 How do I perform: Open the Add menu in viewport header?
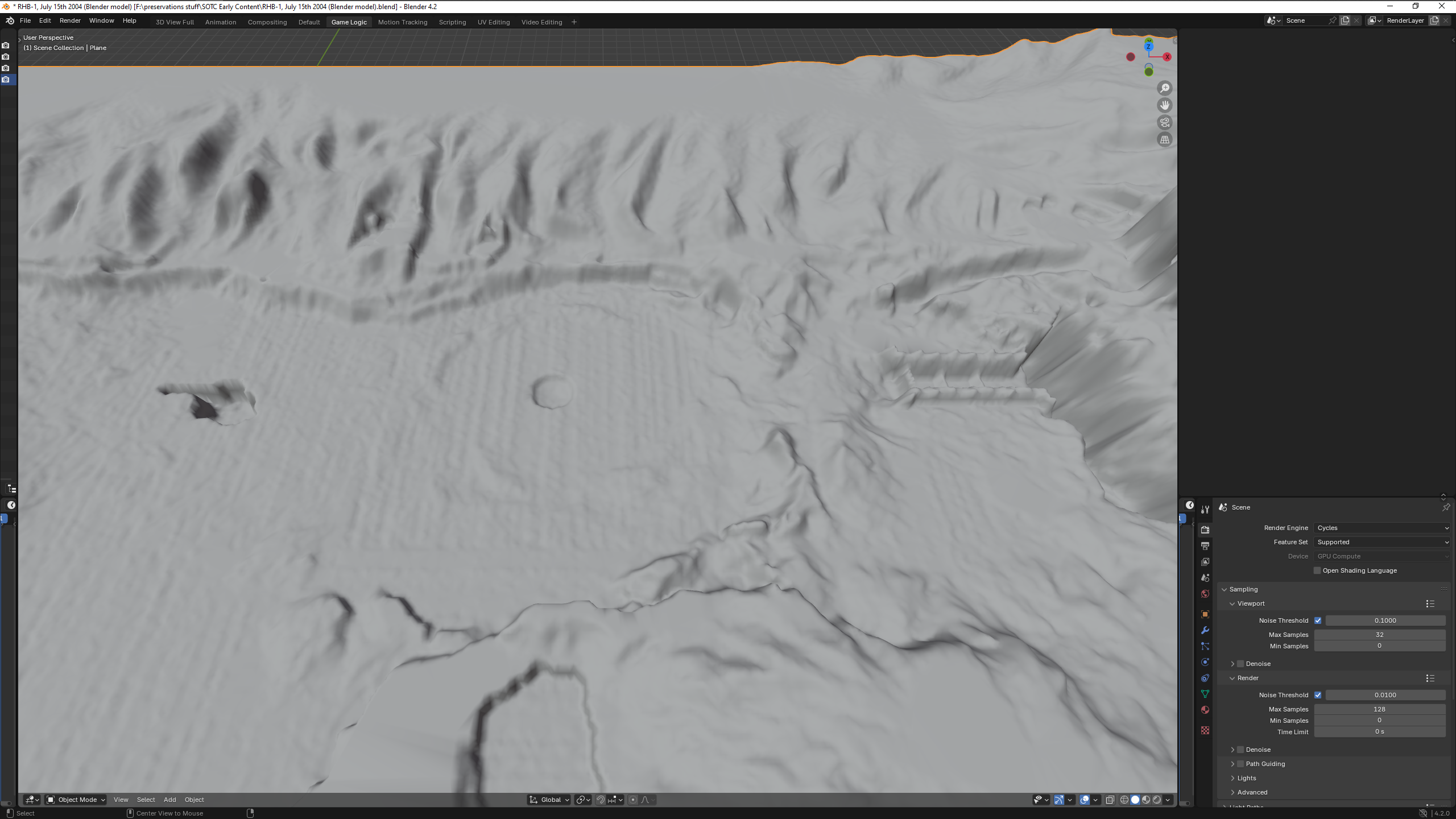coord(169,800)
